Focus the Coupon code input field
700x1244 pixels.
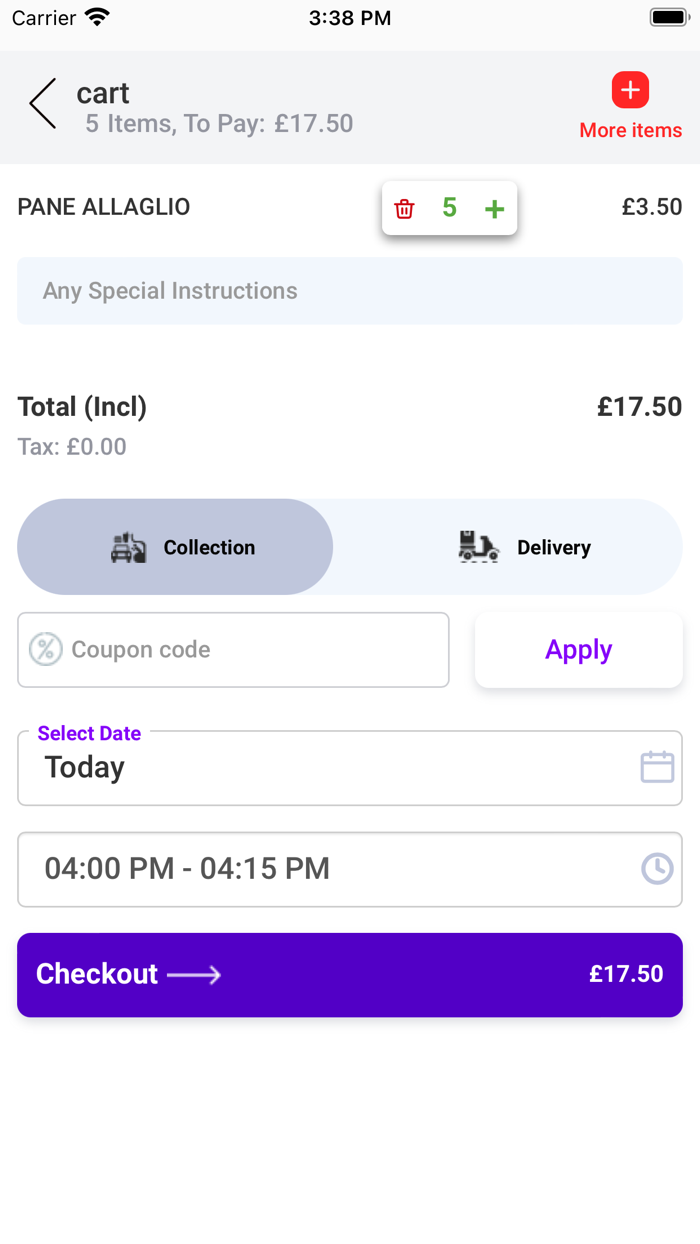coord(250,650)
